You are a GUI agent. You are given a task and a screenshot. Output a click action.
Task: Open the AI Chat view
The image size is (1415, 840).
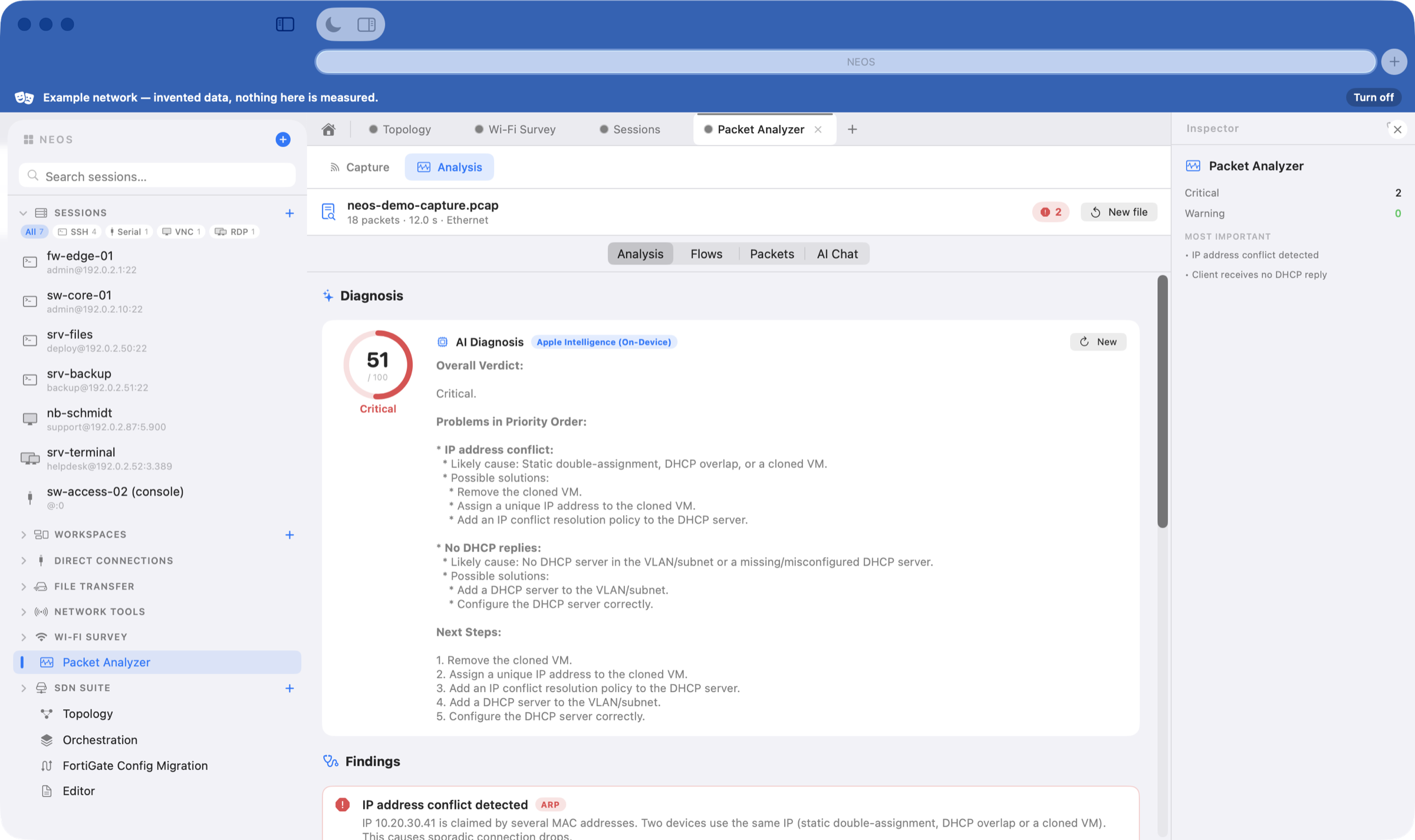pyautogui.click(x=837, y=254)
